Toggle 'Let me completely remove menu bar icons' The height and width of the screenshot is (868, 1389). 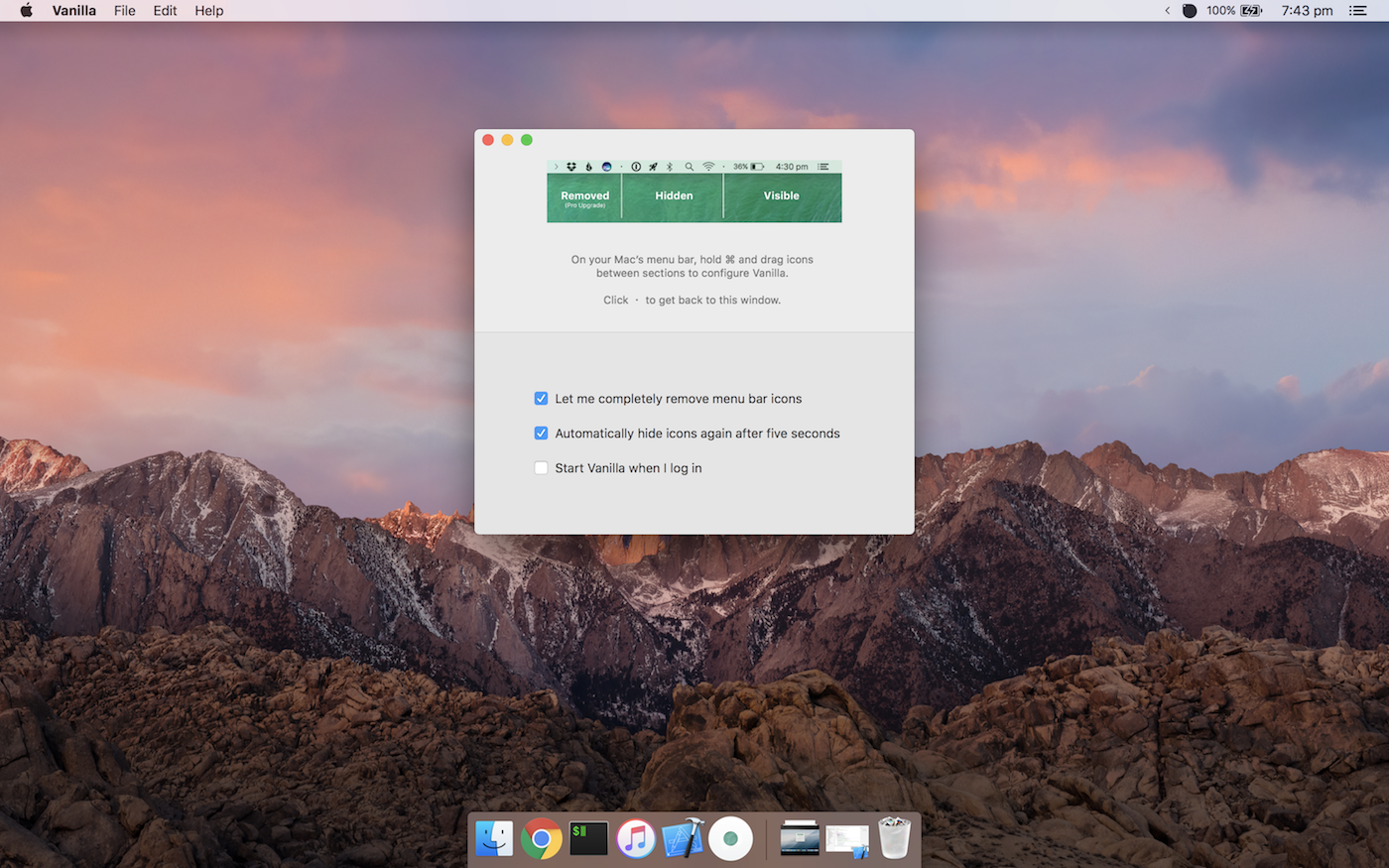click(541, 399)
